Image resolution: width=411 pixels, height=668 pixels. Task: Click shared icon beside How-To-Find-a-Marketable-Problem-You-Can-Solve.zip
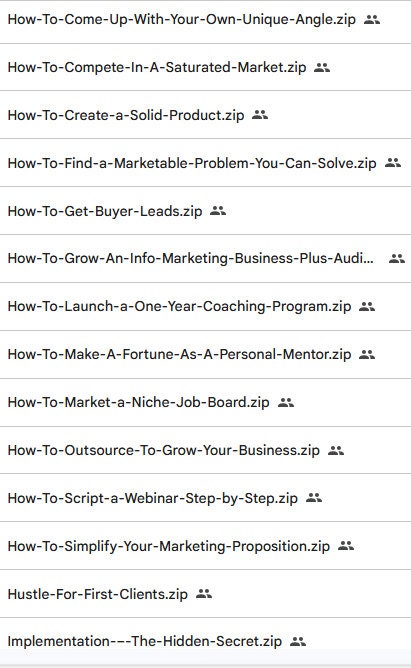point(393,162)
